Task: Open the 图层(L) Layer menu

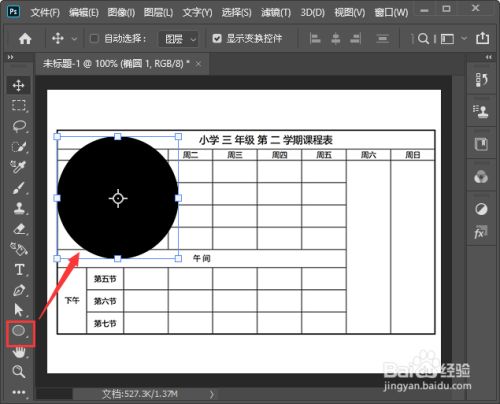Action: 158,13
